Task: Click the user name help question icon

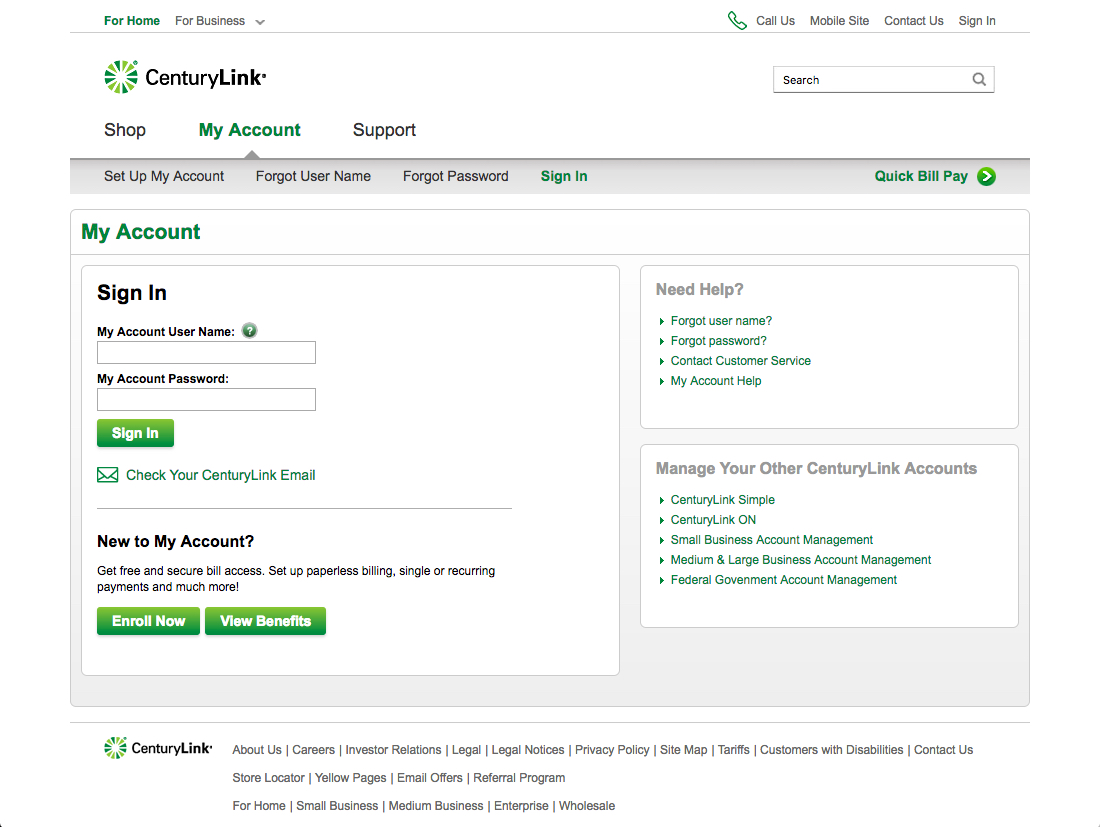Action: (x=250, y=331)
